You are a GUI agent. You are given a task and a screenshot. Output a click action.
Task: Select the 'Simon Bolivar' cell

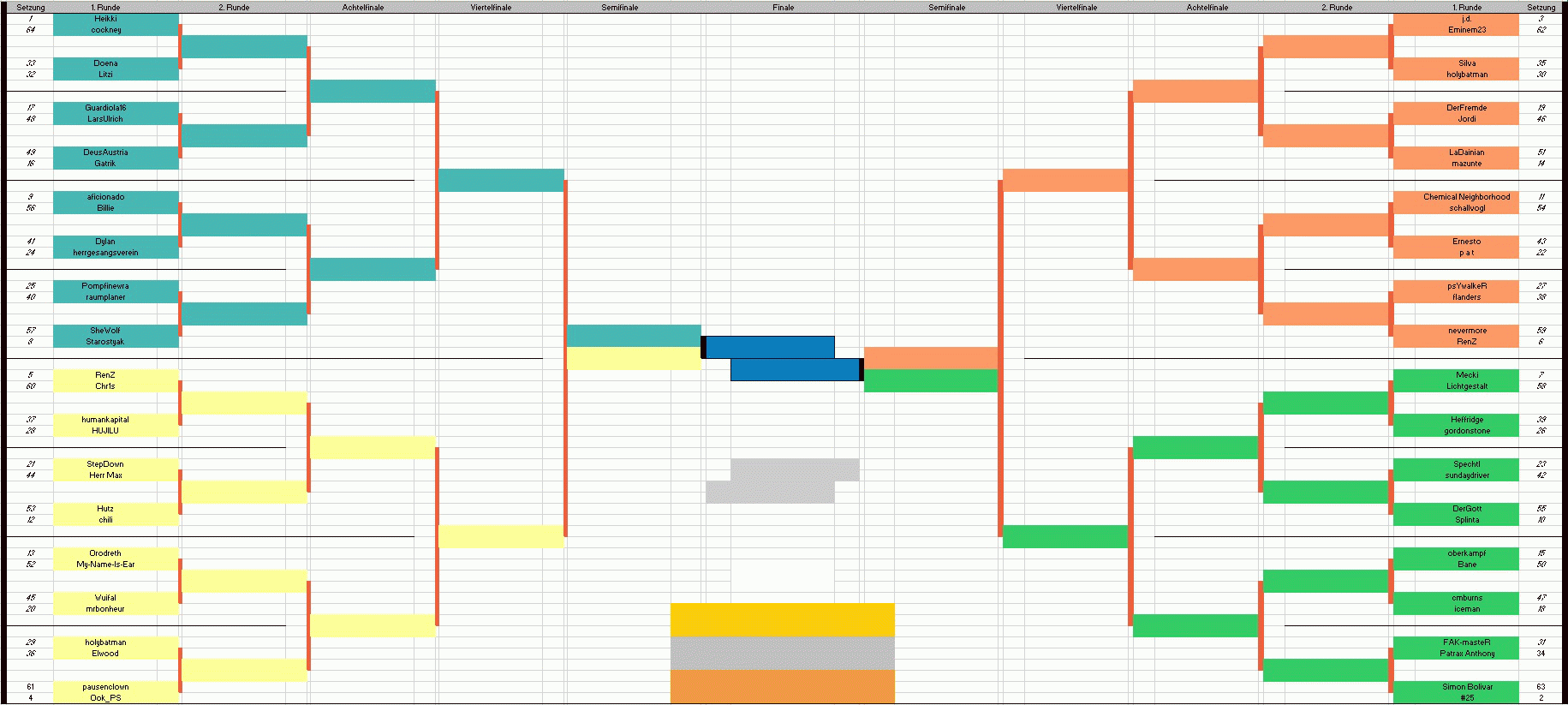click(1456, 687)
